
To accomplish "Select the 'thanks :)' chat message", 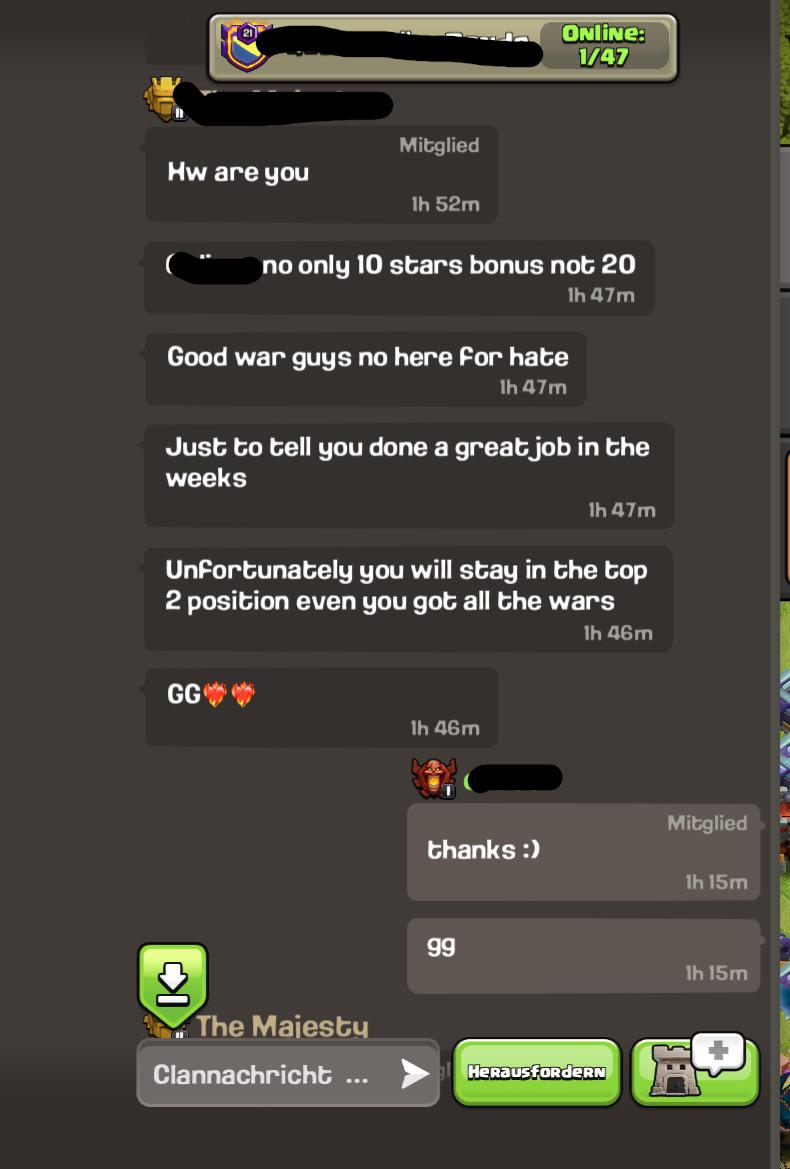I will click(584, 851).
